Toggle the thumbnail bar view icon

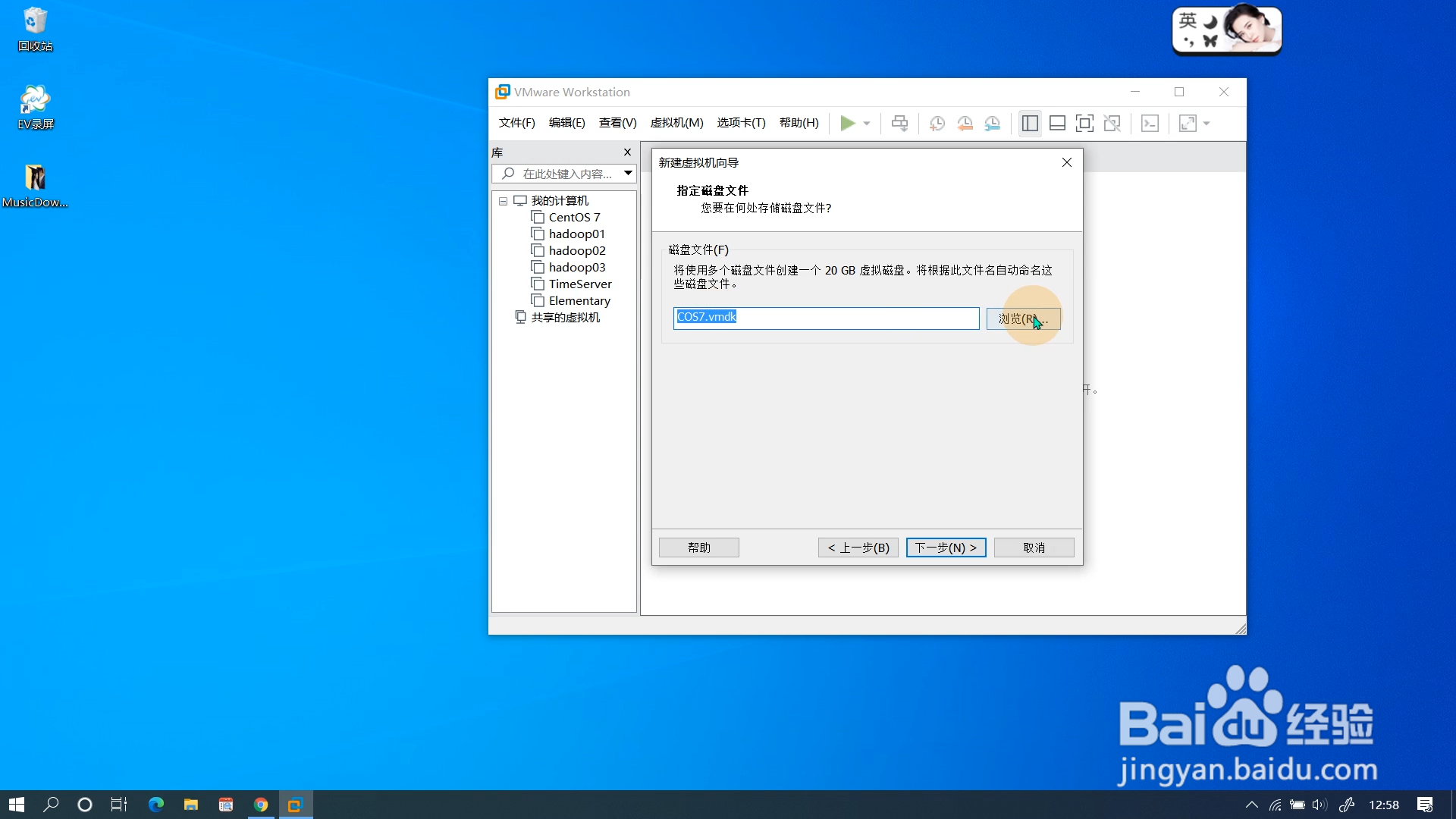[x=1057, y=123]
